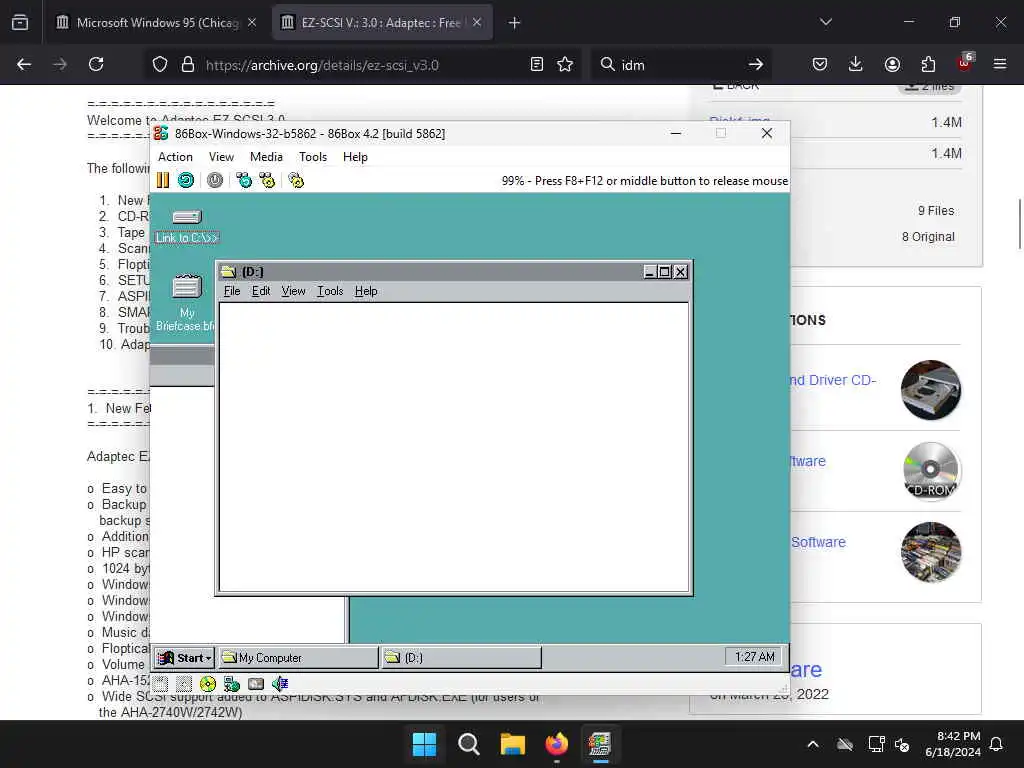Viewport: 1024px width, 768px height.
Task: Click the CD-ROM drive status bar icon
Action: (208, 684)
